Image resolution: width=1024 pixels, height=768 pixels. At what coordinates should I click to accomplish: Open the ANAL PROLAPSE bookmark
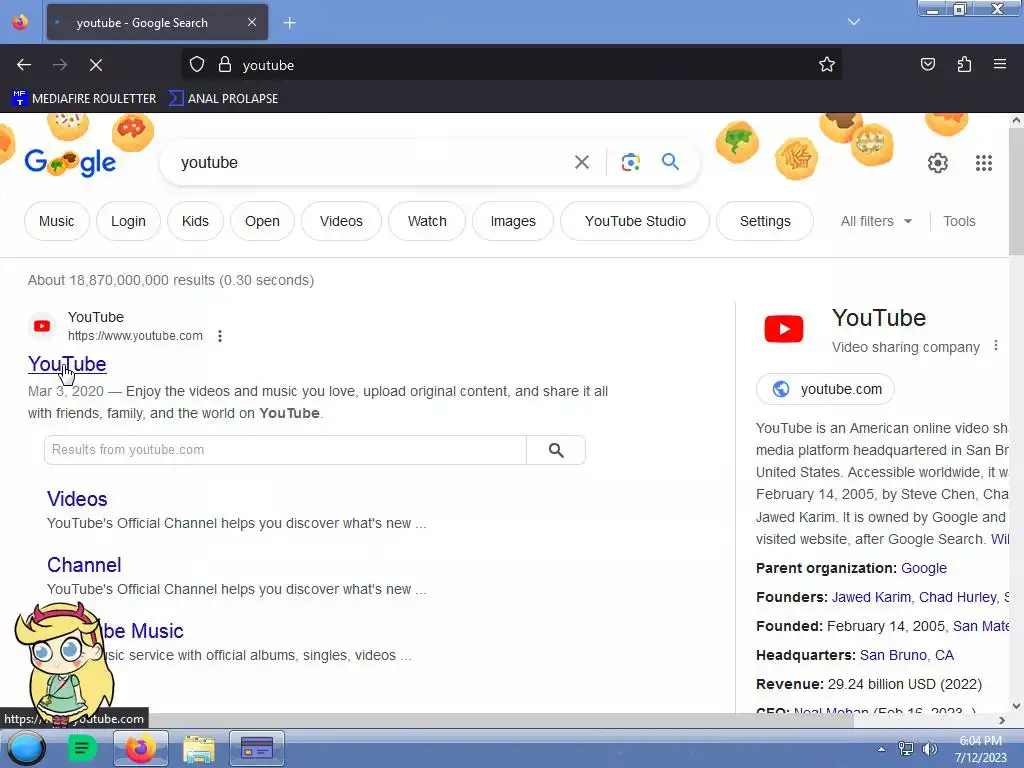pos(224,99)
